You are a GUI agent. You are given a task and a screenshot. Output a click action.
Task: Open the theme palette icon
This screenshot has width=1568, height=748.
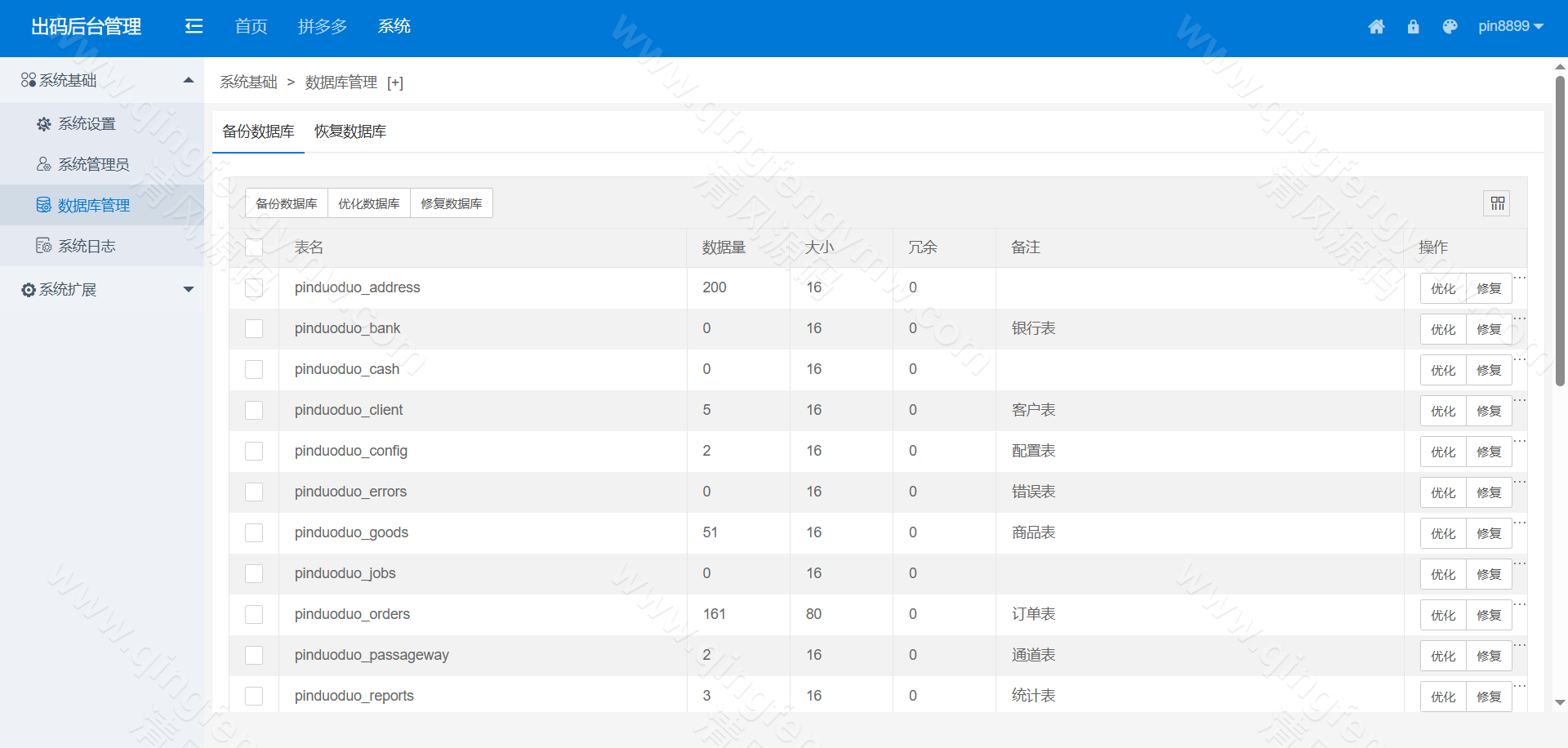click(1450, 27)
